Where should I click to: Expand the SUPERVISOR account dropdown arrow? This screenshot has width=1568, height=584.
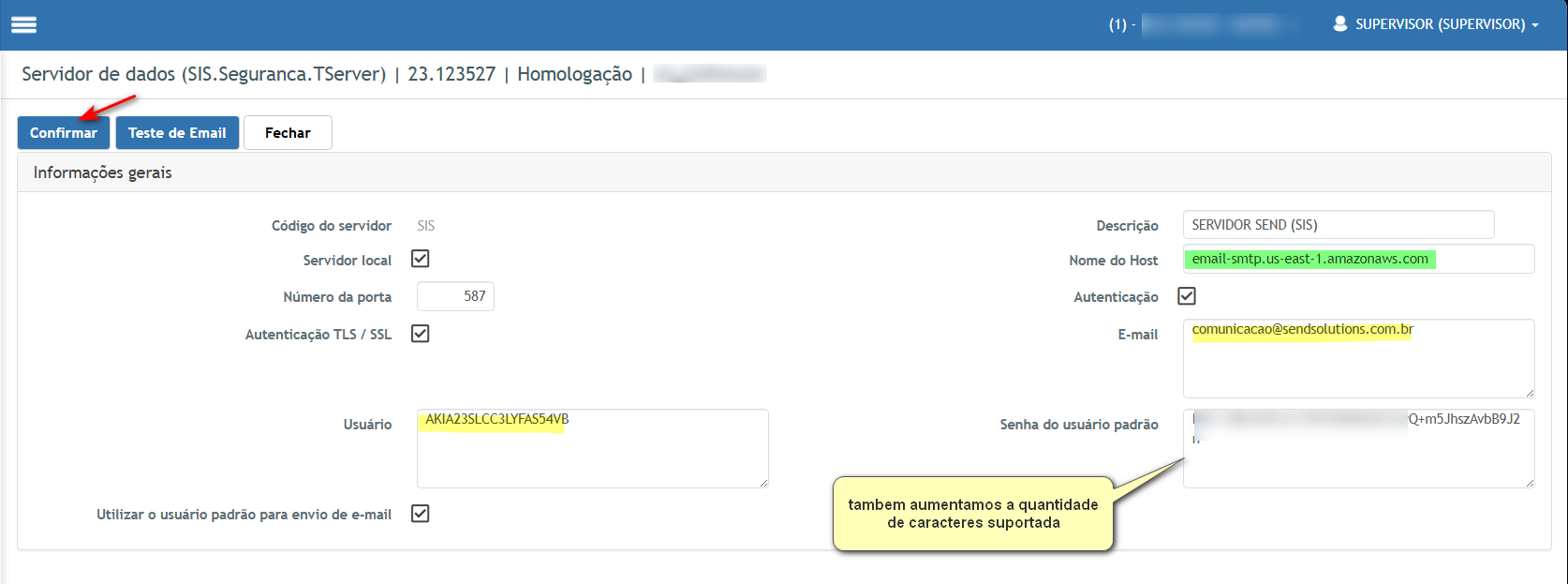click(x=1535, y=25)
